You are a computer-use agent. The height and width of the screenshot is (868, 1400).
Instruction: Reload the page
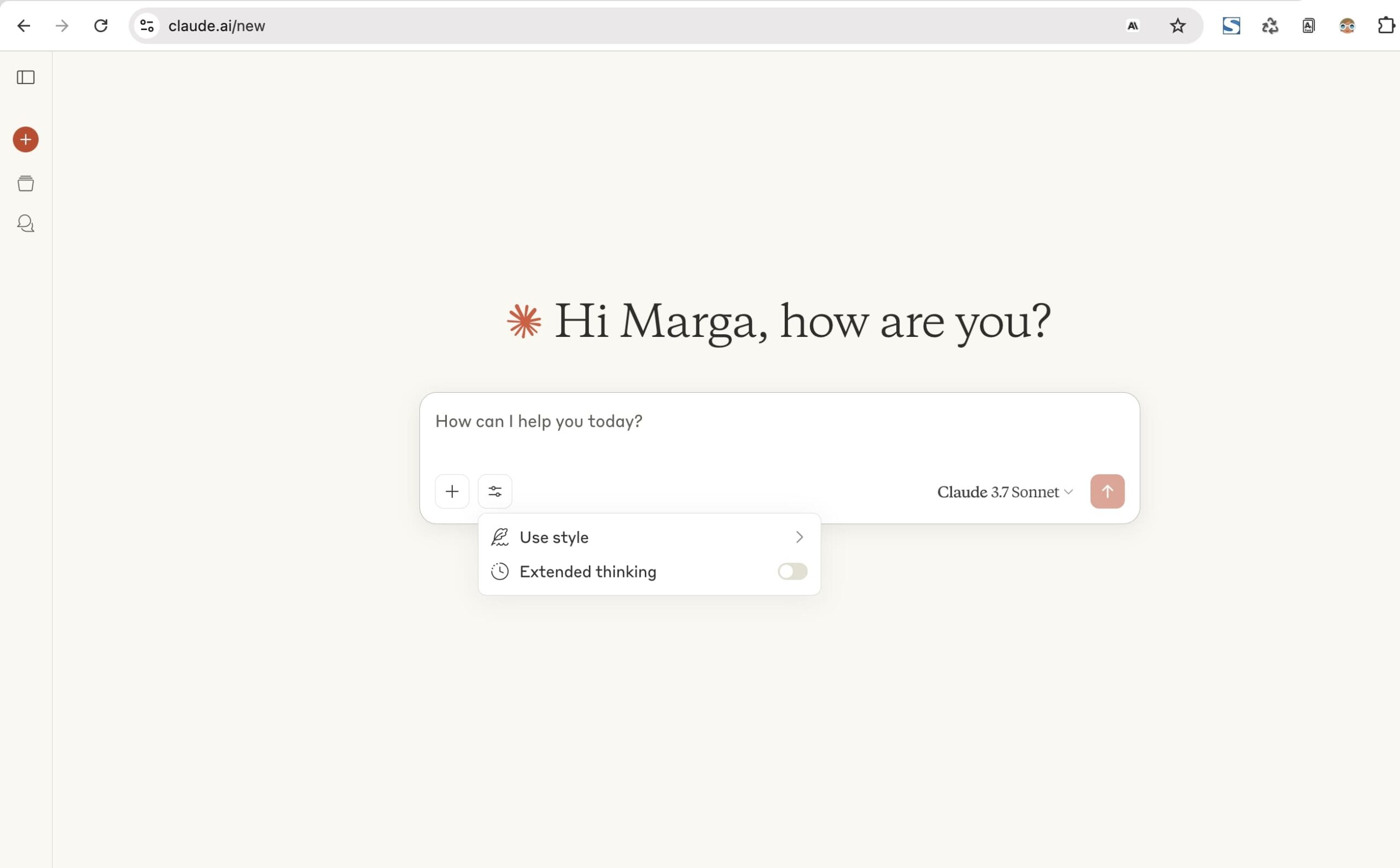point(101,26)
